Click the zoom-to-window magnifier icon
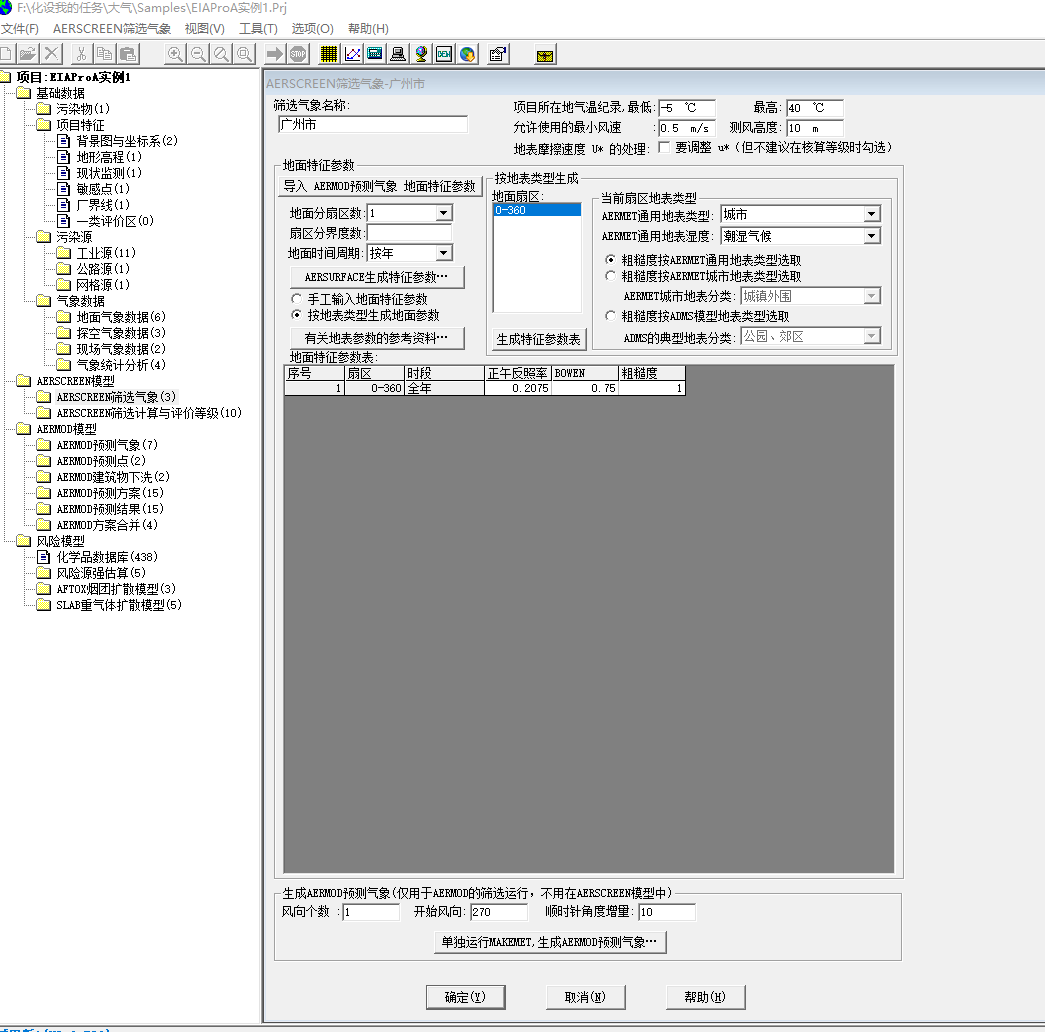 tap(245, 54)
